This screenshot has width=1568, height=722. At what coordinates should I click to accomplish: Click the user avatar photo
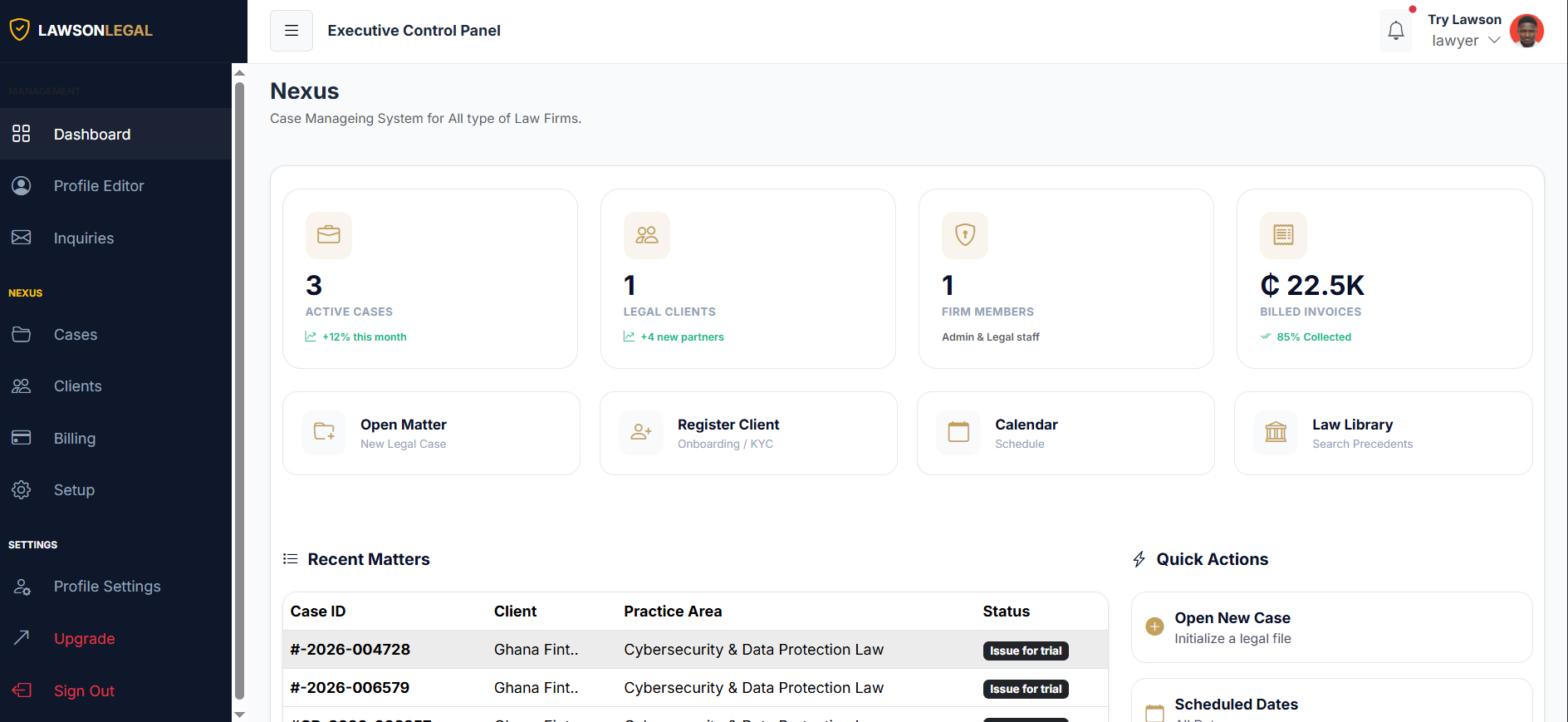[1526, 31]
